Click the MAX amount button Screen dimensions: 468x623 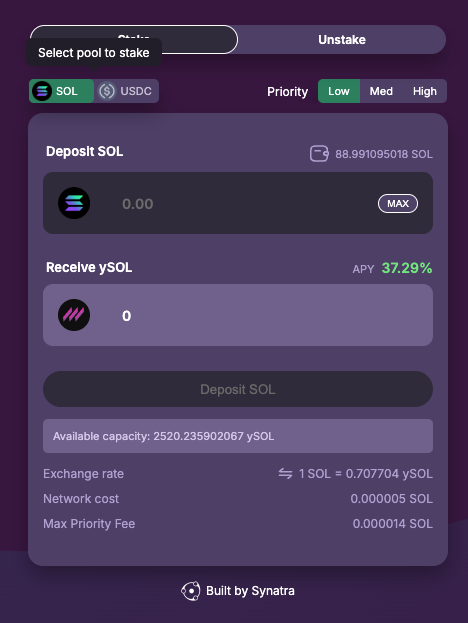click(x=398, y=203)
